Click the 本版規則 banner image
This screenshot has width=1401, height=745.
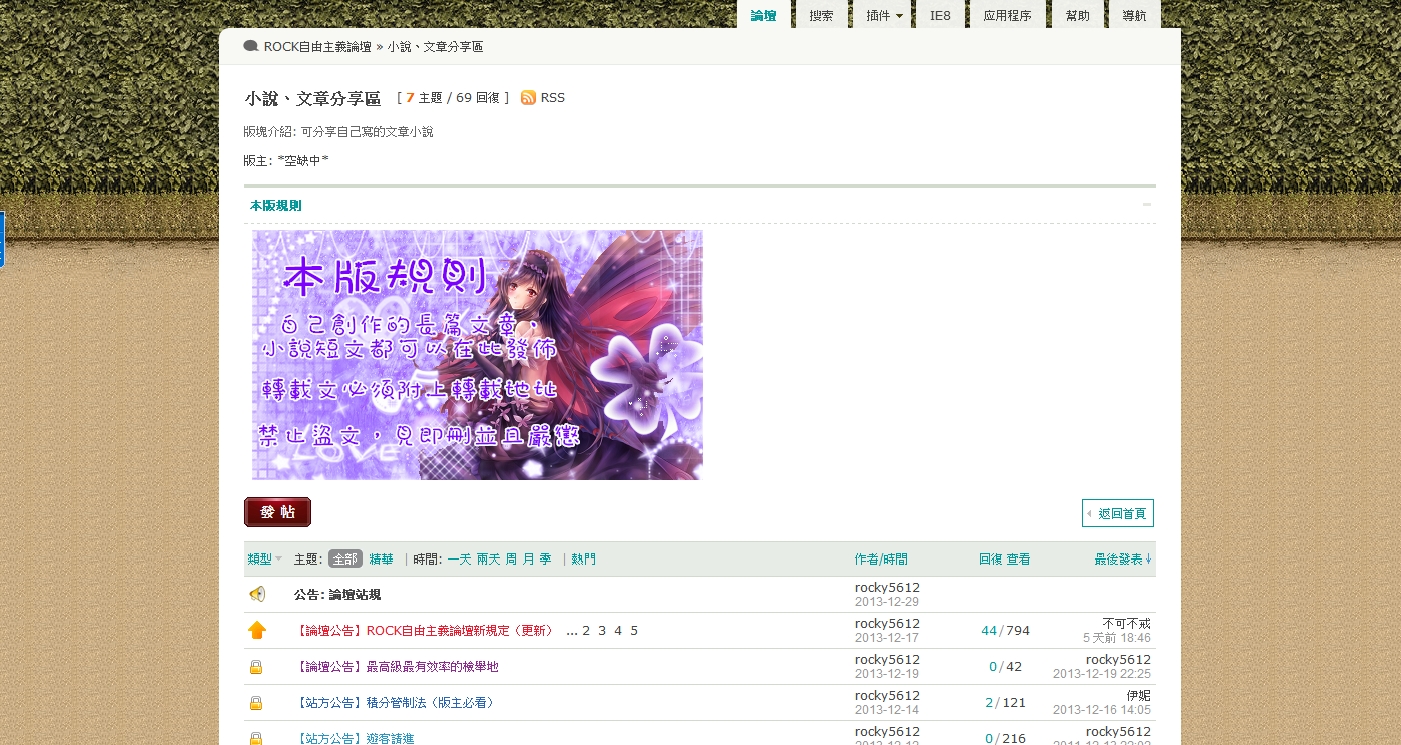477,355
